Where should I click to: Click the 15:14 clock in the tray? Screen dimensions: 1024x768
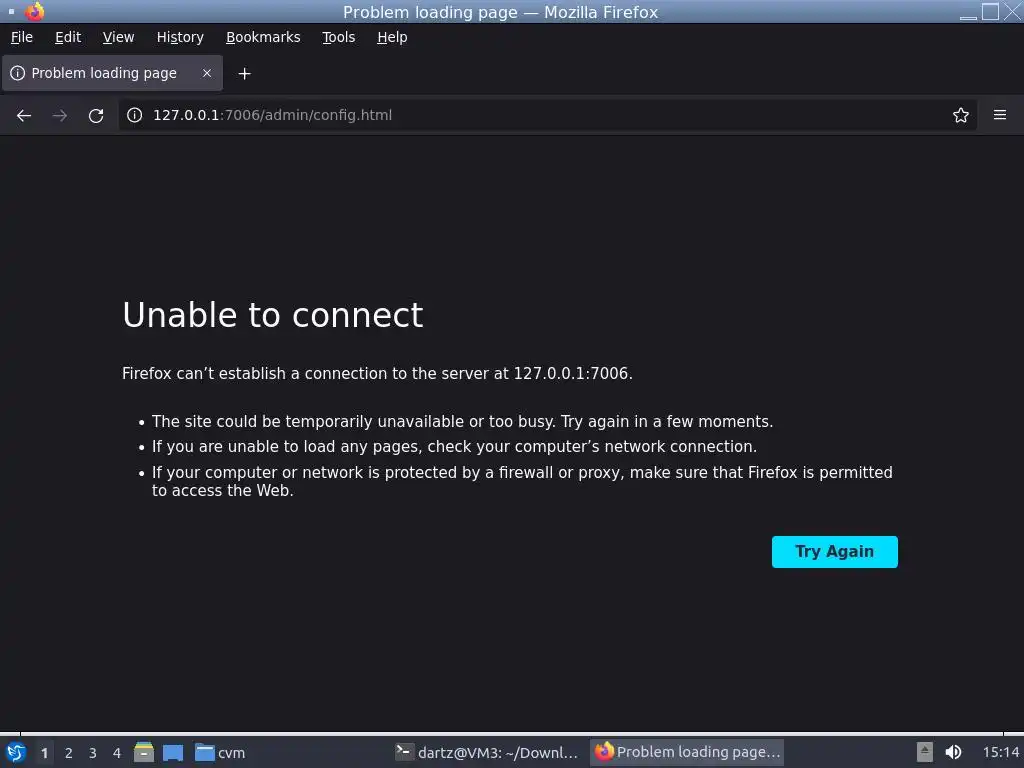click(1001, 752)
